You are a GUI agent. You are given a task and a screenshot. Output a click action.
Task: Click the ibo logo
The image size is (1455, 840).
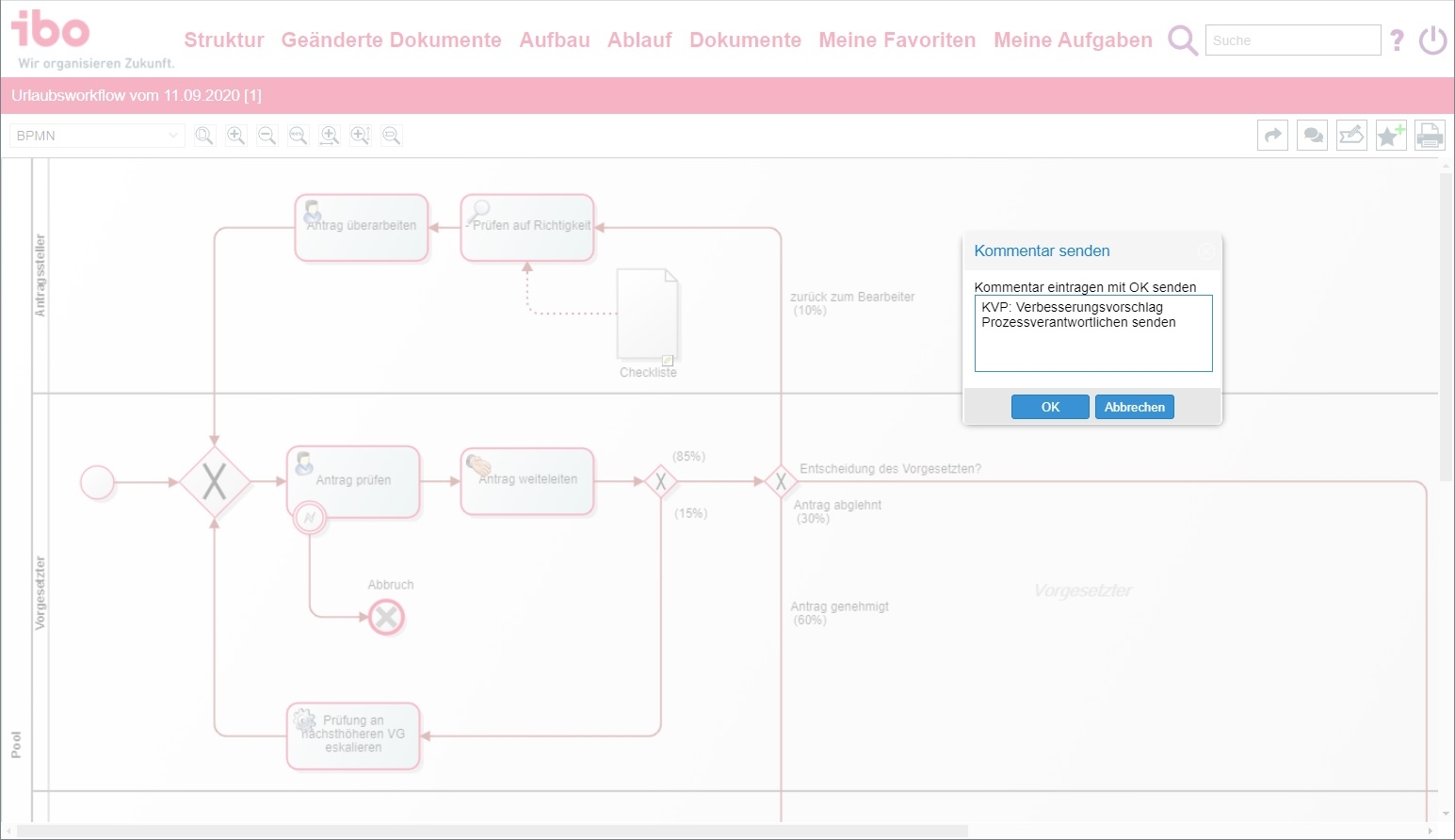[51, 29]
